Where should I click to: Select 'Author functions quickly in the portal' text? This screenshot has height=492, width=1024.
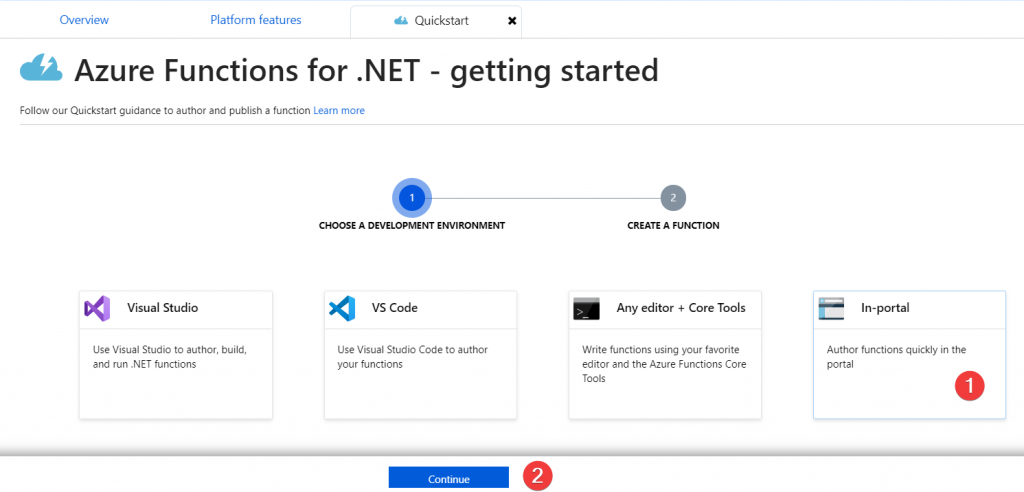[x=897, y=357]
